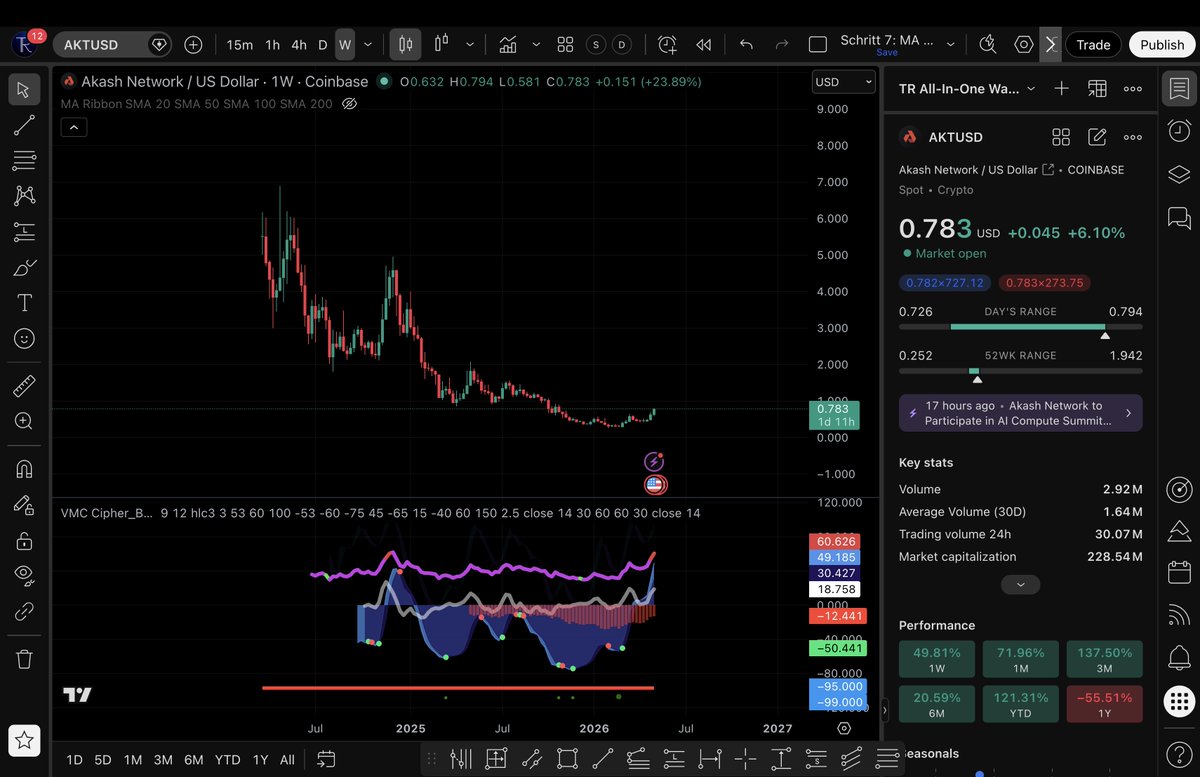Image resolution: width=1200 pixels, height=777 pixels.
Task: Open the TR All-In-One watchlist dropdown
Action: click(967, 89)
